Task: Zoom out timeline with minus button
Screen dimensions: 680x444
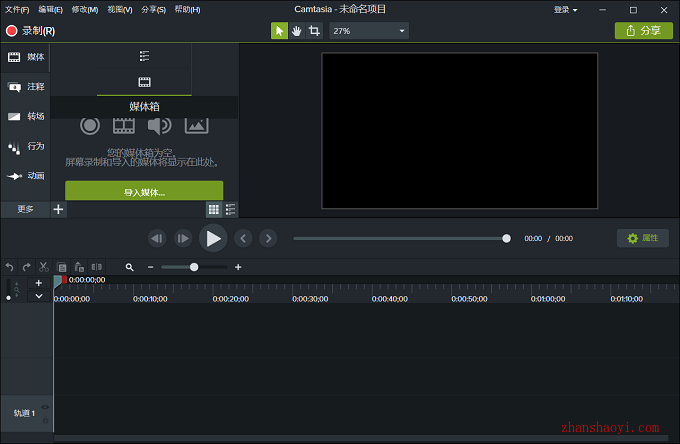Action: click(x=150, y=267)
